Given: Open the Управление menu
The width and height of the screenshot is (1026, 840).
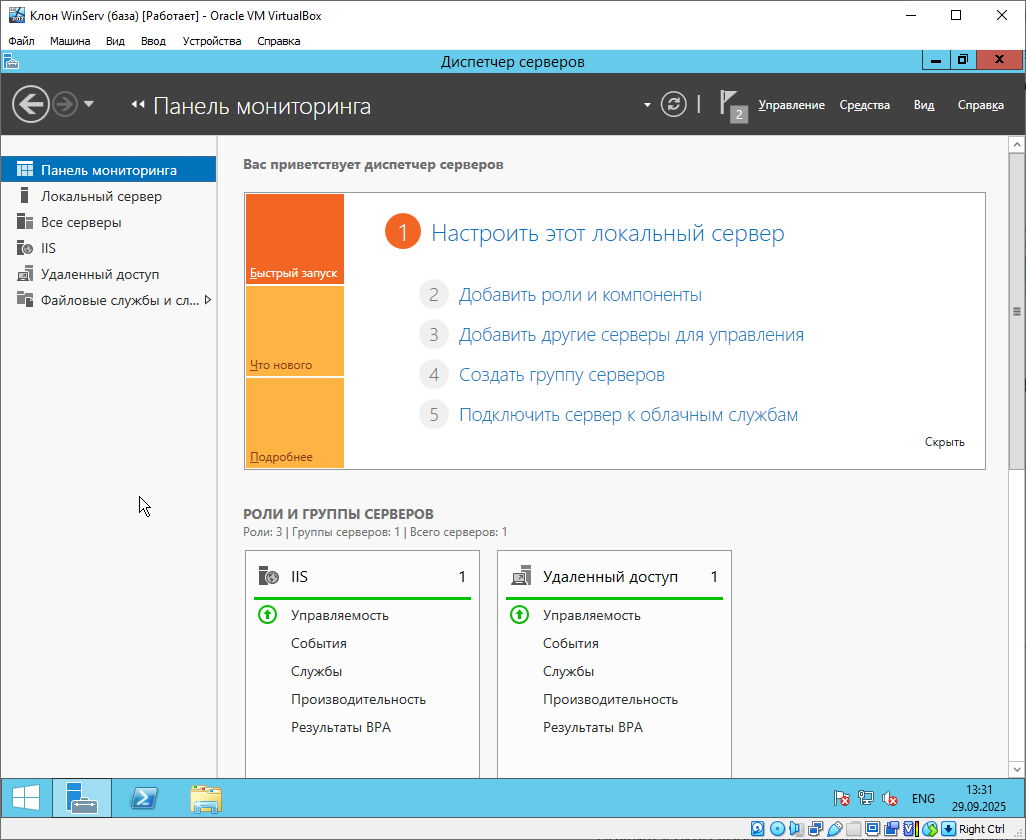Looking at the screenshot, I should coord(791,105).
